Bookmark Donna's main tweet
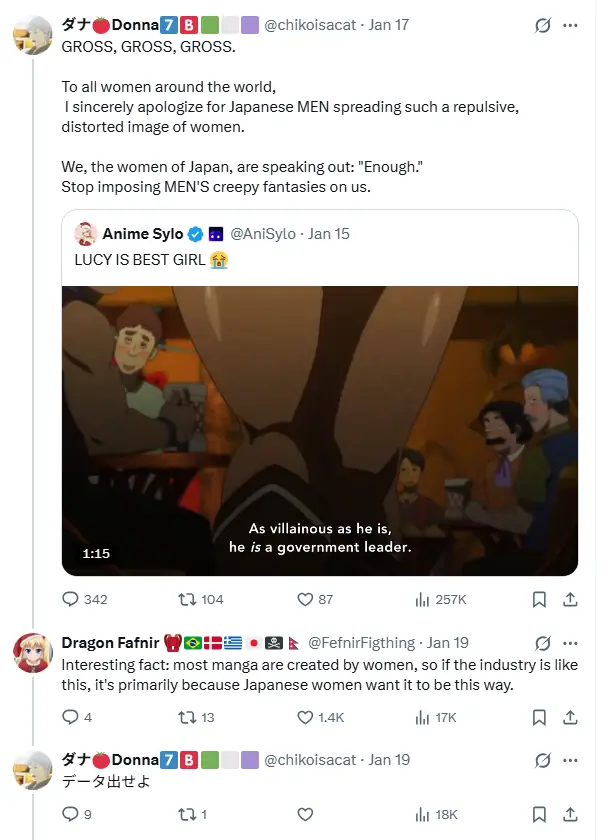The width and height of the screenshot is (607, 840). 539,599
